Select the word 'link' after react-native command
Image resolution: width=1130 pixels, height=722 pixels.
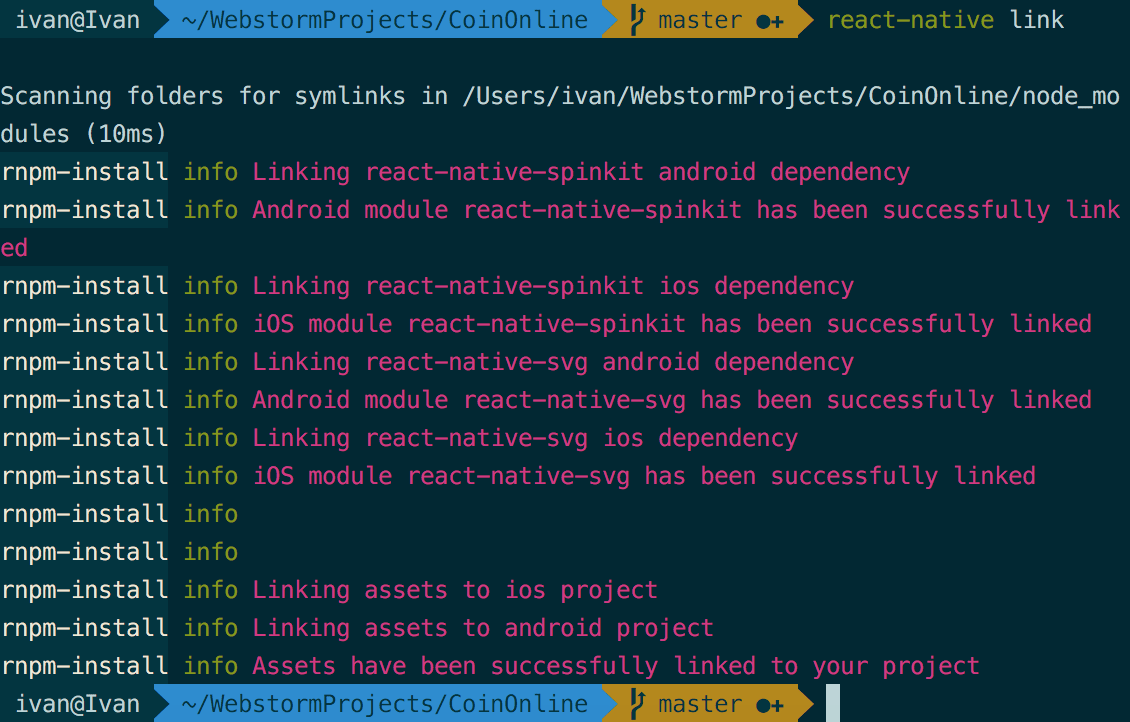[1037, 19]
